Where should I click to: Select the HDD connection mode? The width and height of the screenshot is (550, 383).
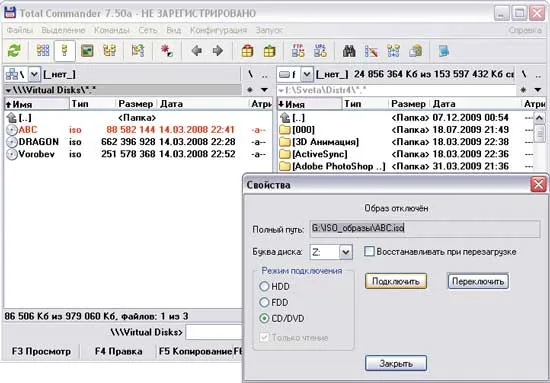pos(264,286)
